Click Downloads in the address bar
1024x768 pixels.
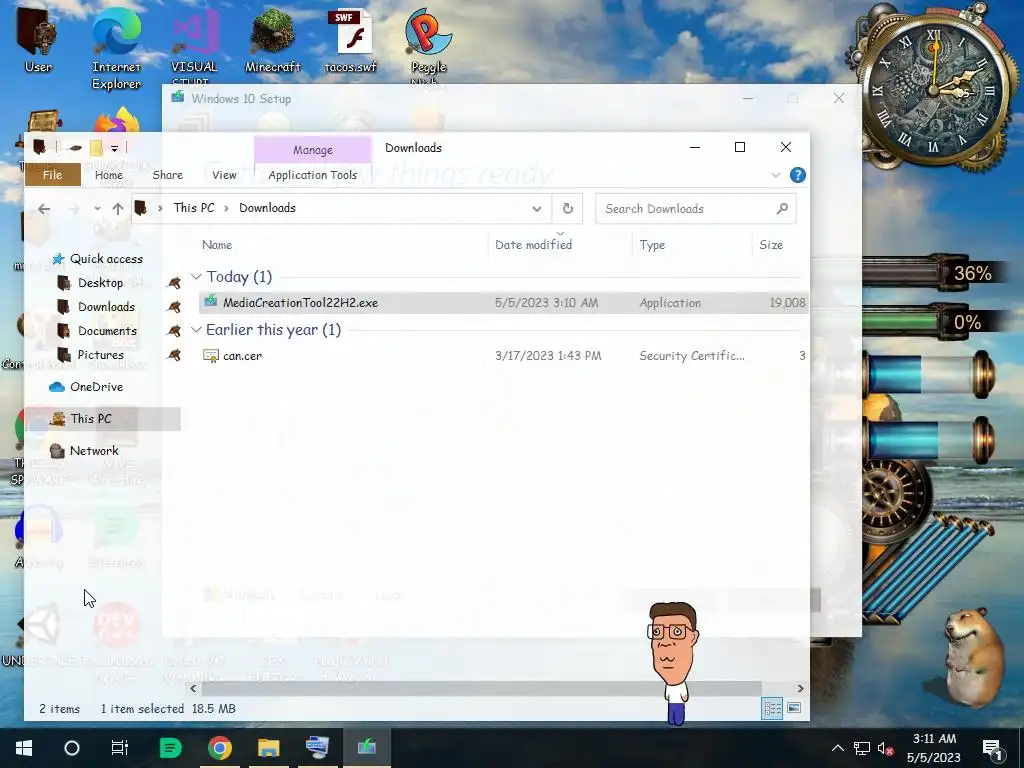267,208
